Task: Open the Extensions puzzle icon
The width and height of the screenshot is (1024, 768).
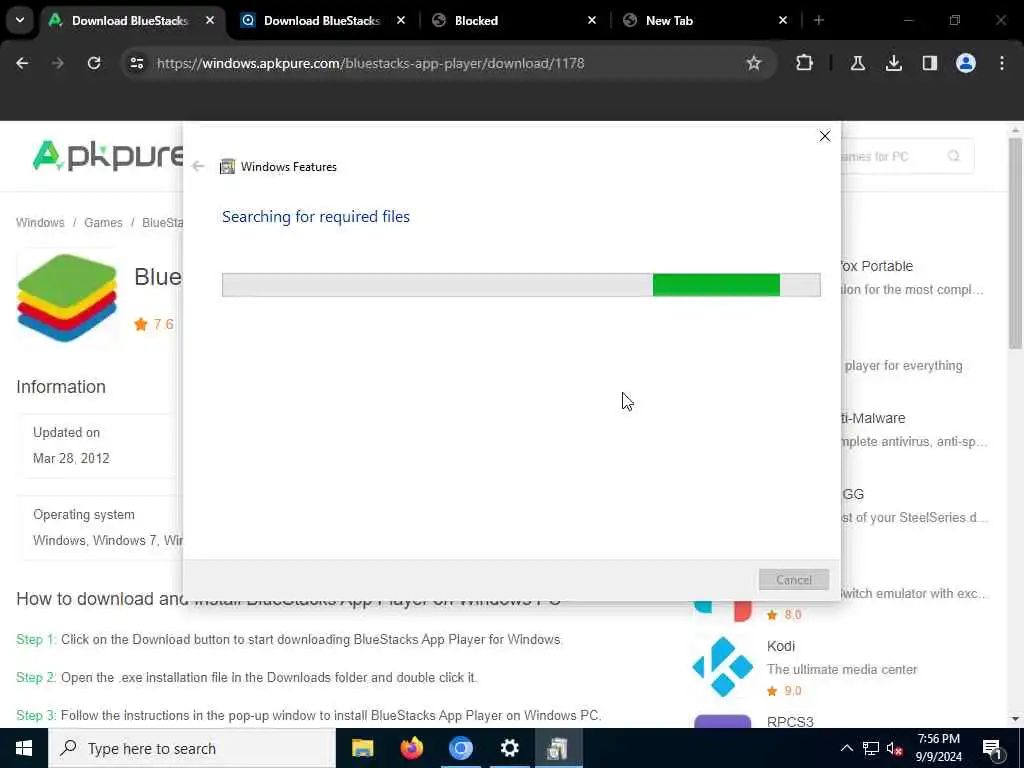Action: [805, 63]
